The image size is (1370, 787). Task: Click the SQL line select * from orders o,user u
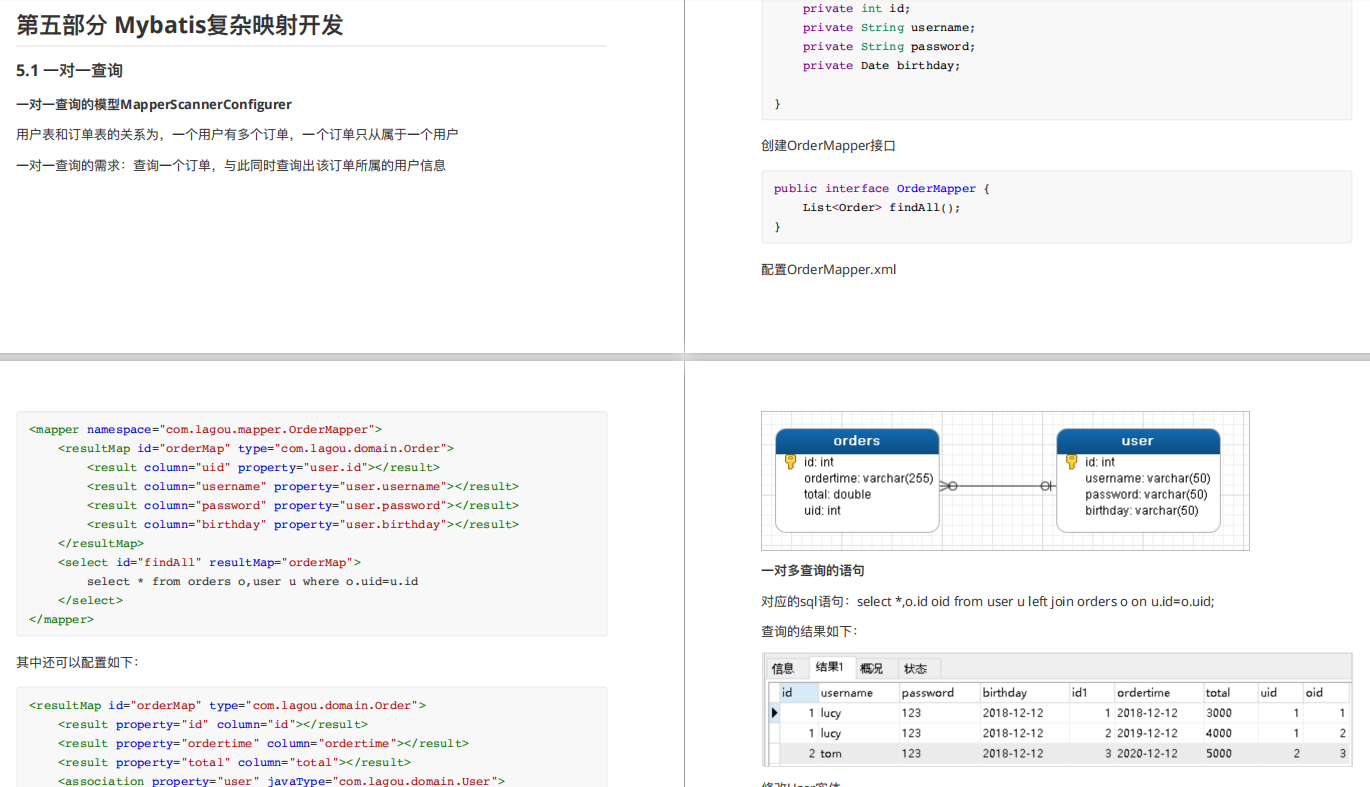252,581
